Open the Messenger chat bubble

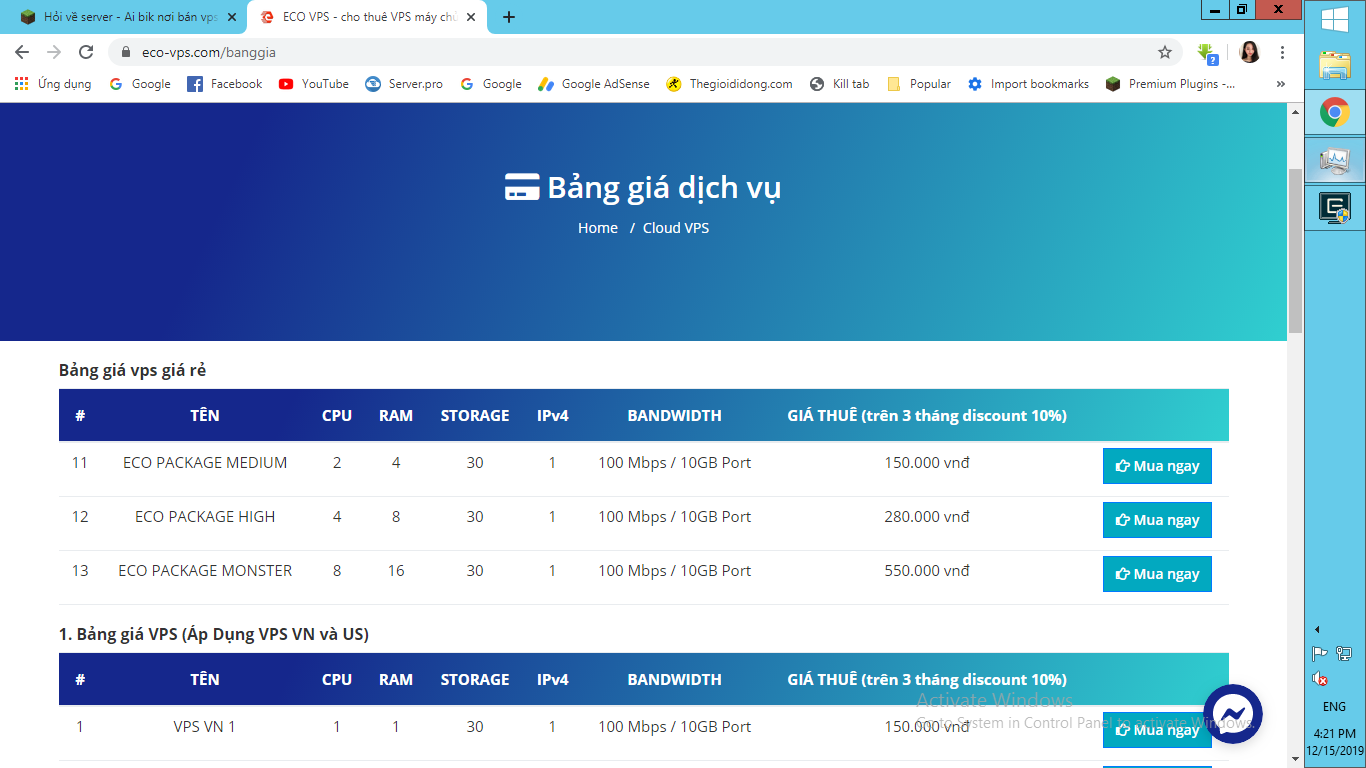(1232, 714)
